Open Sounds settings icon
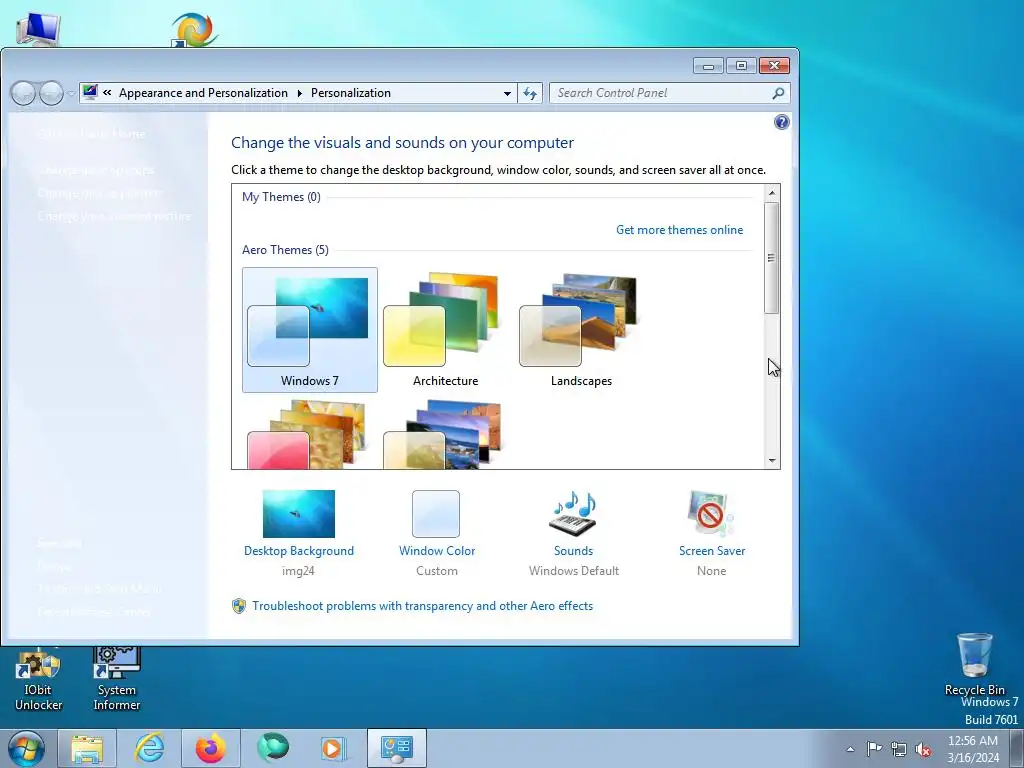The height and width of the screenshot is (768, 1024). (x=573, y=514)
